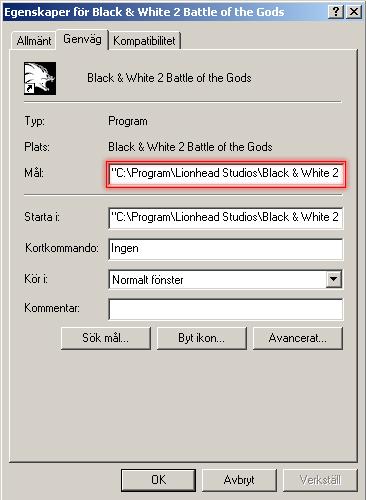The width and height of the screenshot is (366, 500).
Task: Confirm the dialog with OK
Action: pos(158,480)
